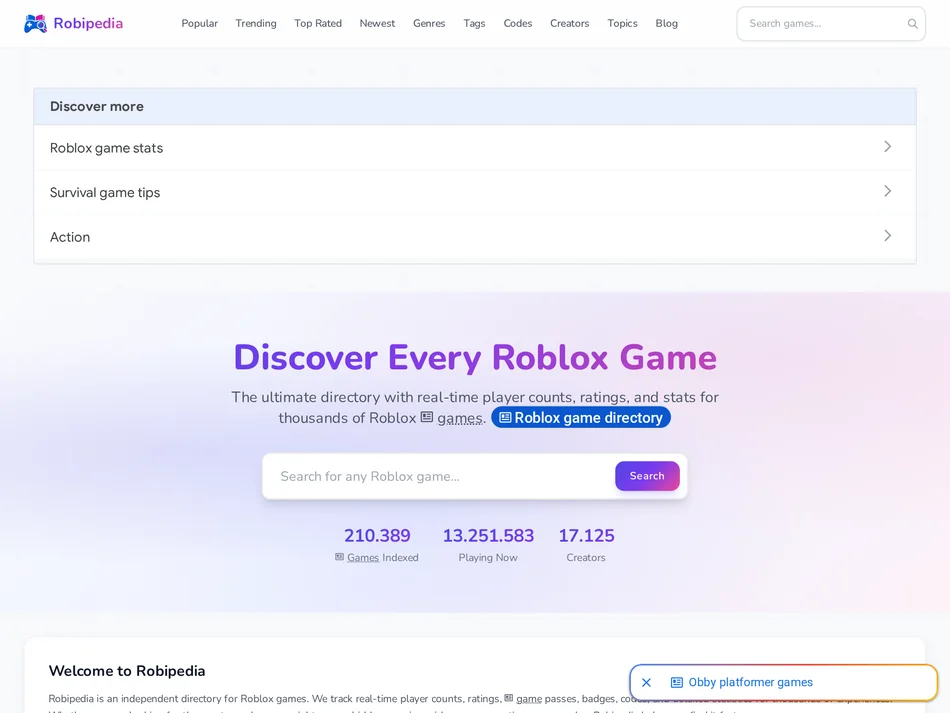Click the icon before 'game passes' text
Image resolution: width=950 pixels, height=713 pixels.
(x=508, y=698)
